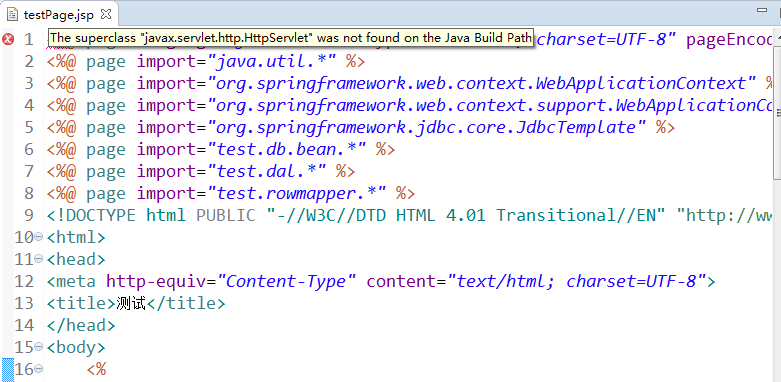Click the HttpServlet superclass error tooltip

point(291,38)
